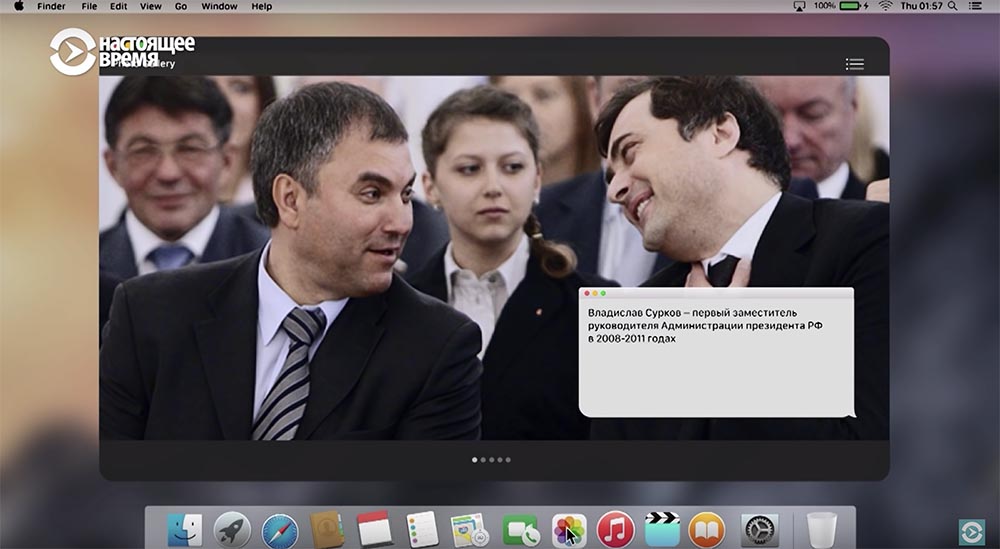Open the Help menu

click(261, 6)
